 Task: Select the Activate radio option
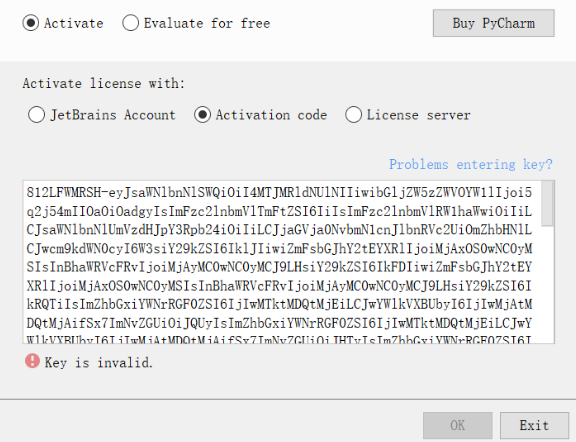tap(63, 23)
